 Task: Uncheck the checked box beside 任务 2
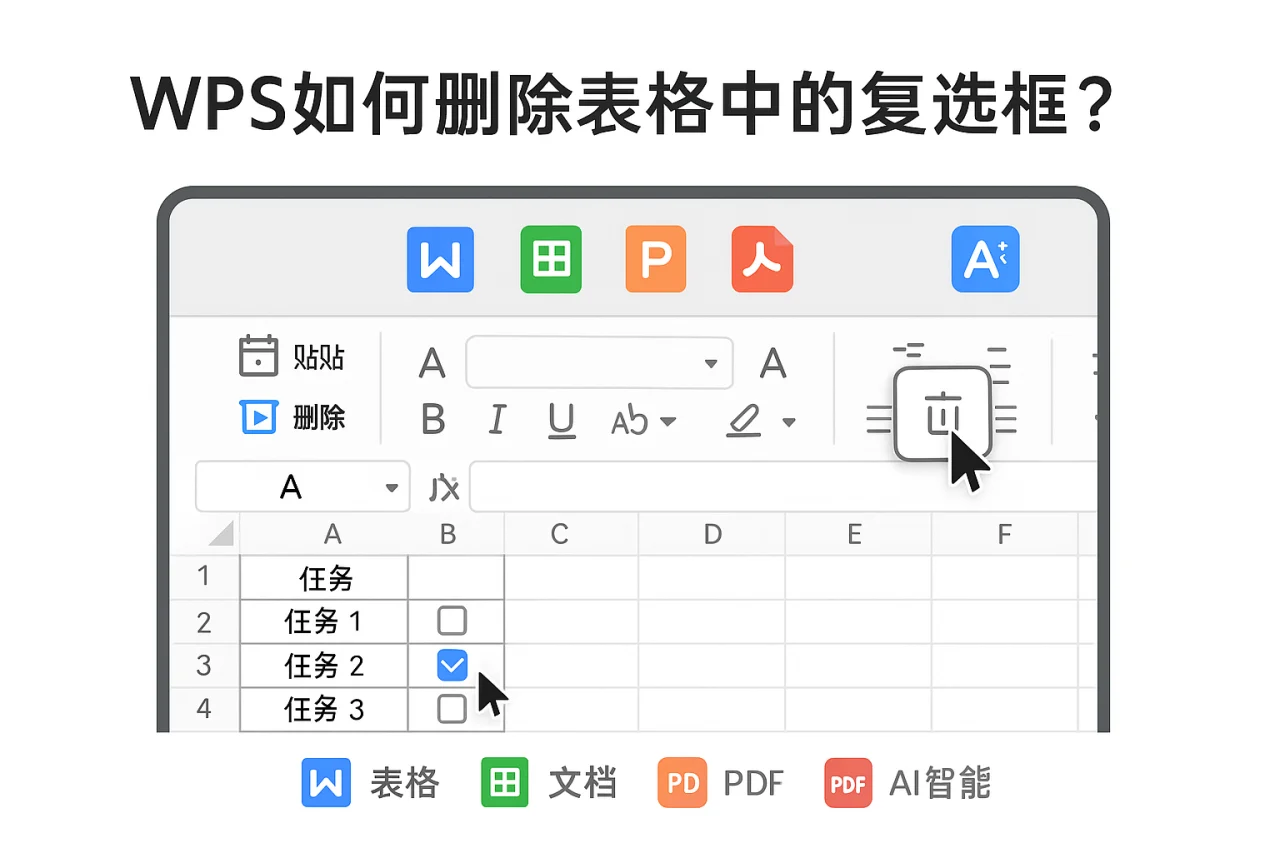pos(452,665)
